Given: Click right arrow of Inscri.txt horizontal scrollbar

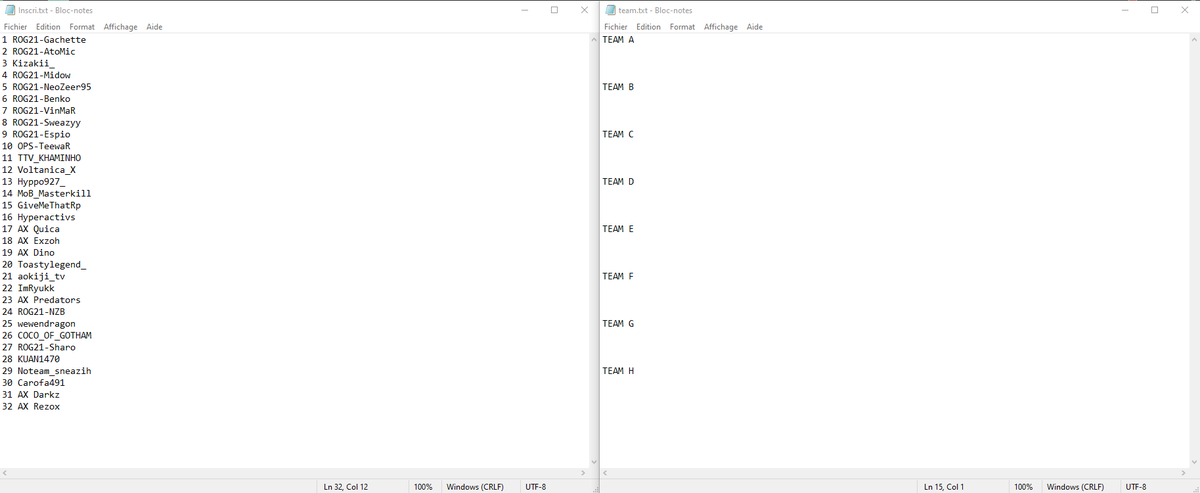Looking at the screenshot, I should (584, 472).
